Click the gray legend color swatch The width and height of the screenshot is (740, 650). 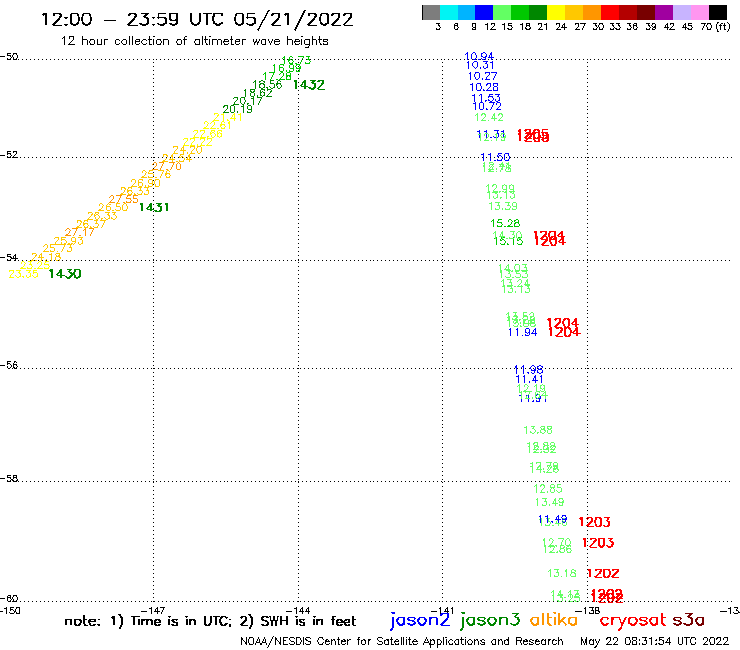(431, 12)
